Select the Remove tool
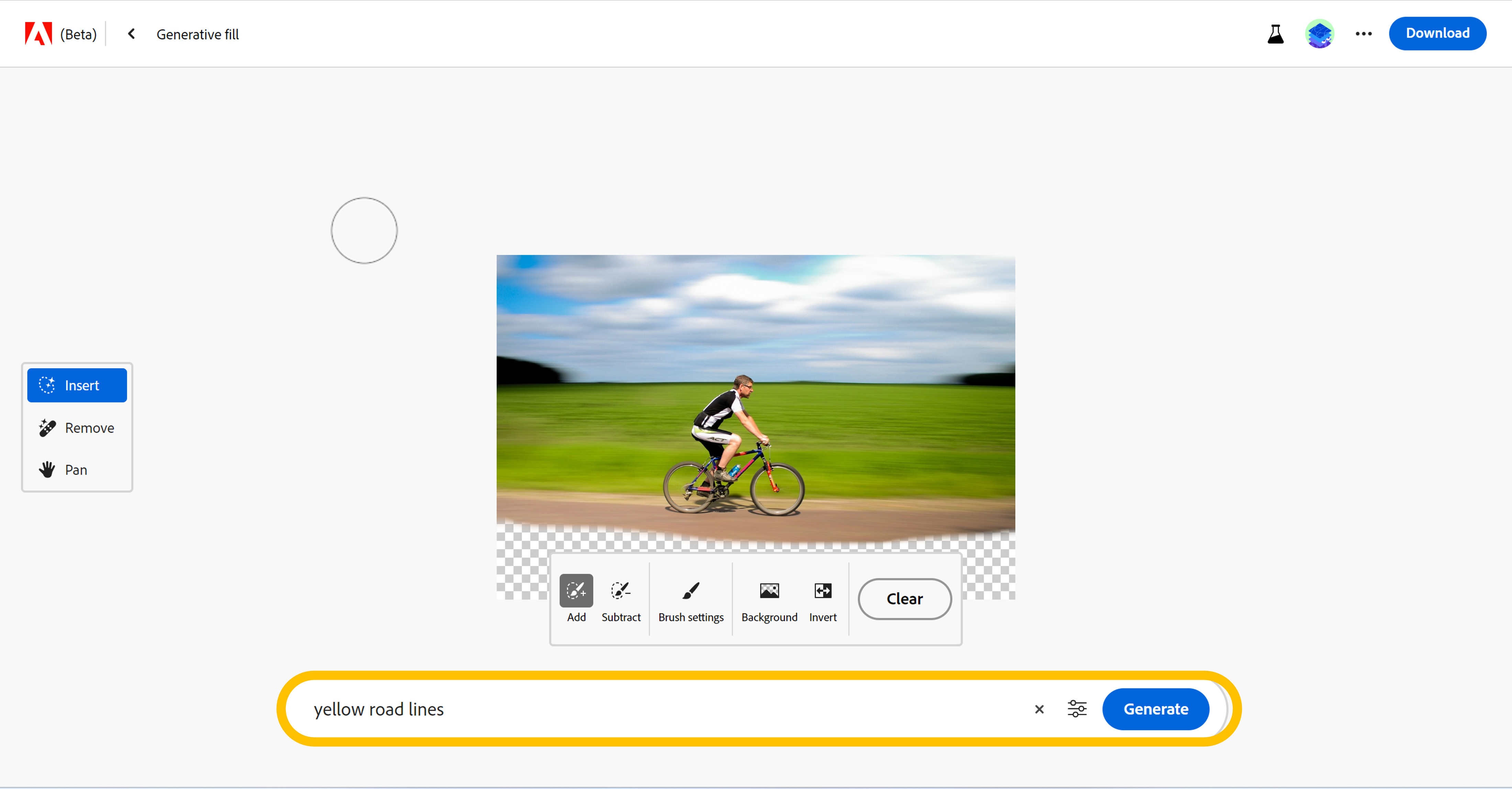 click(x=77, y=428)
